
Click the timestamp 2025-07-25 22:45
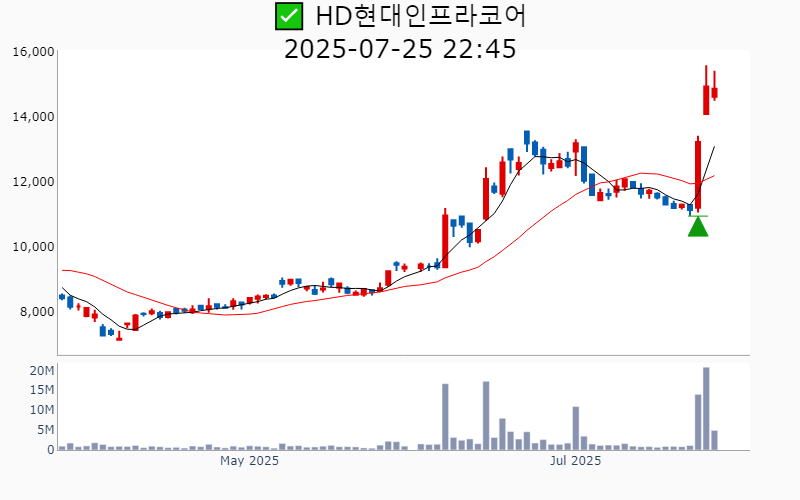[400, 49]
